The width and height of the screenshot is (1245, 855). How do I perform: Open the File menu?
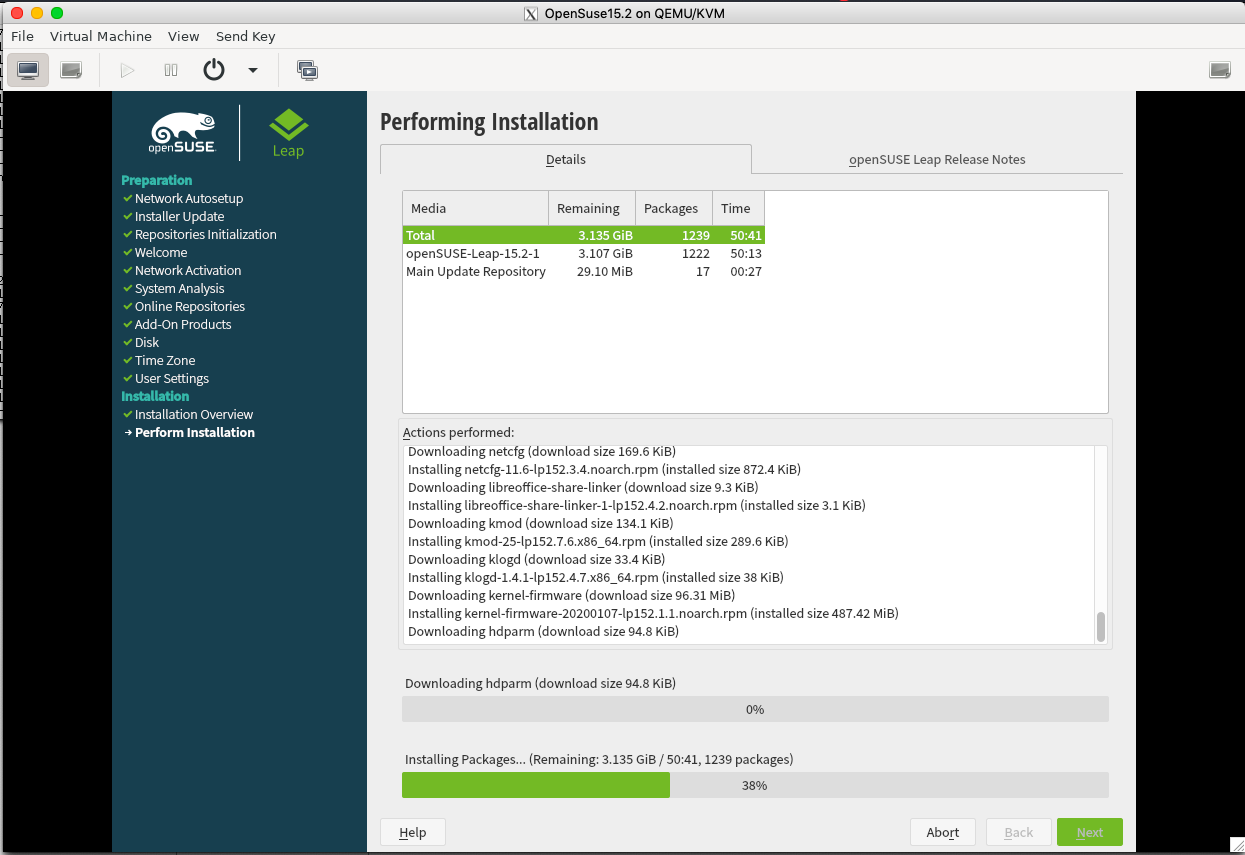point(22,36)
